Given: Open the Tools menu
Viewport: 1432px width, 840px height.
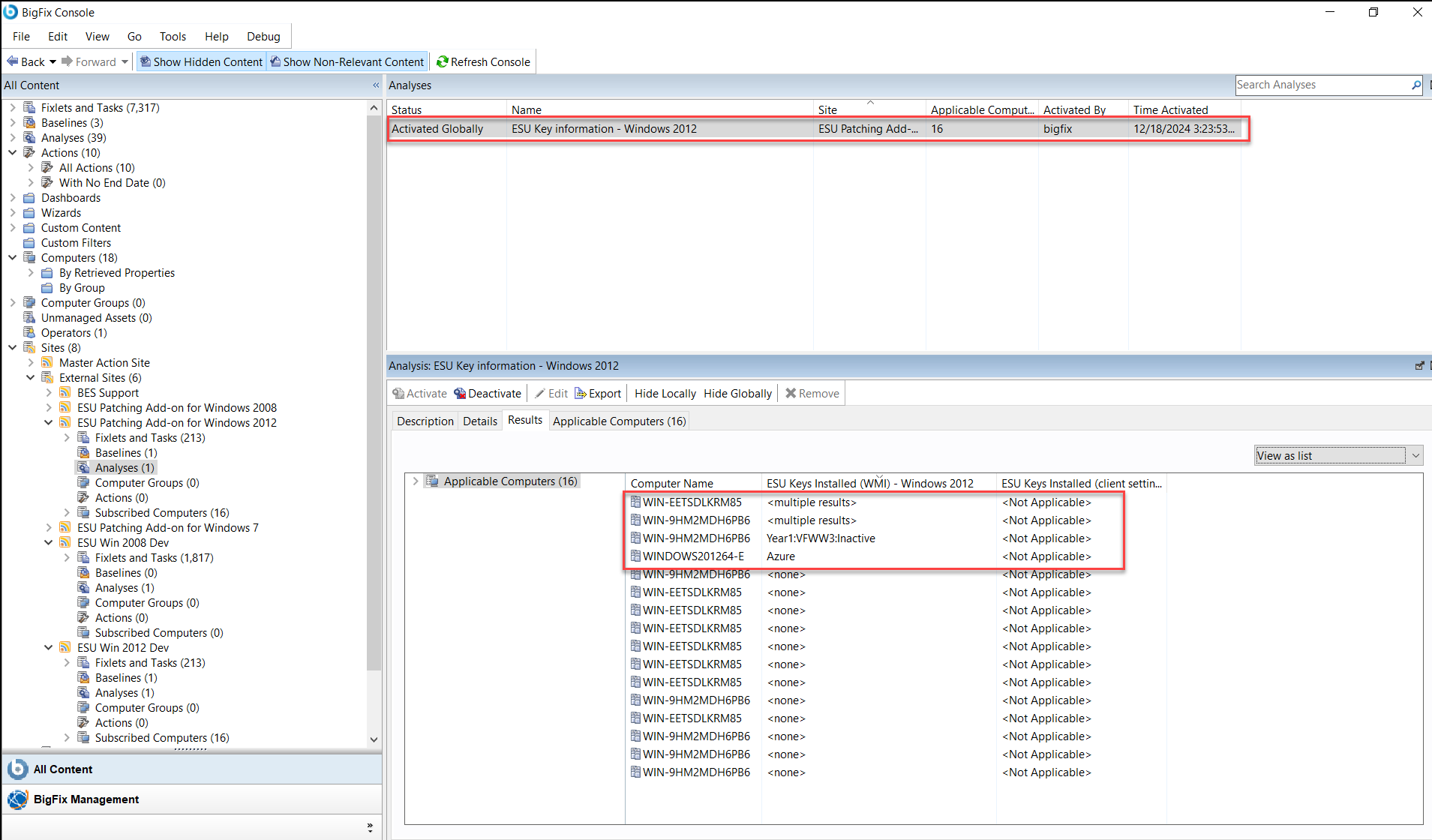Looking at the screenshot, I should tap(173, 36).
